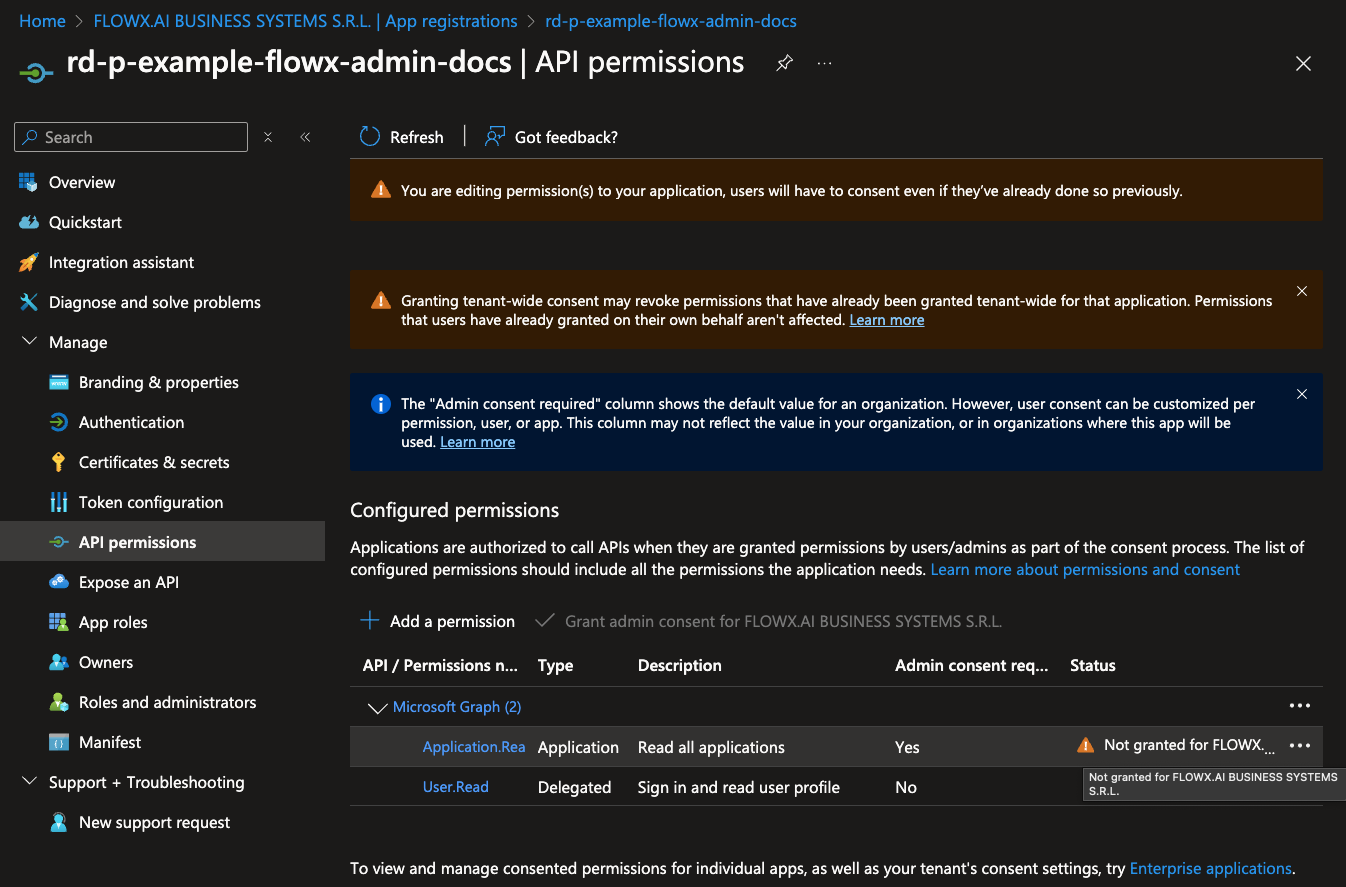Click the Home breadcrumb link
This screenshot has width=1346, height=887.
point(42,21)
